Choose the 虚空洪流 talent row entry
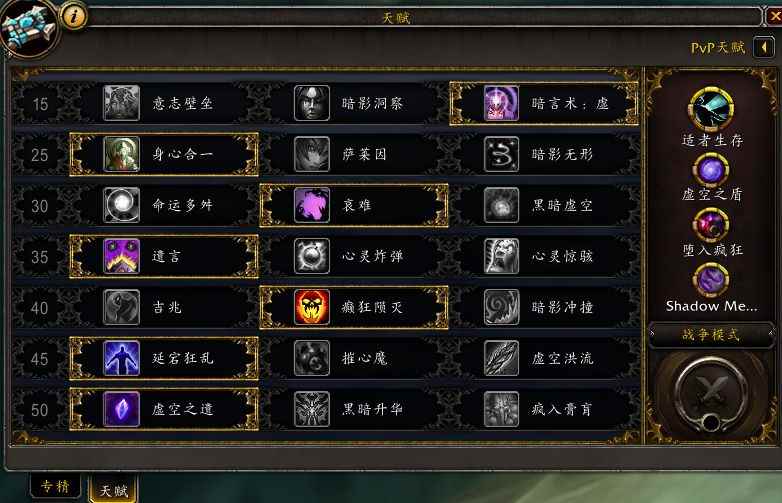 pyautogui.click(x=545, y=358)
